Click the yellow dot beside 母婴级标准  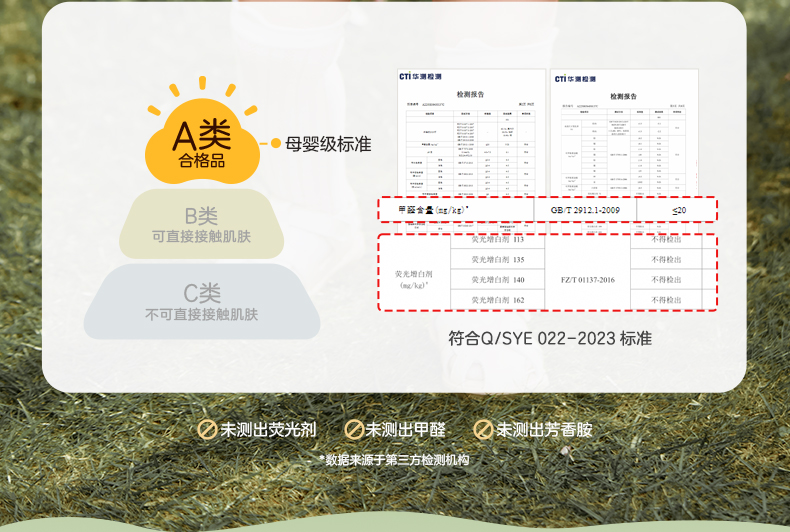276,144
